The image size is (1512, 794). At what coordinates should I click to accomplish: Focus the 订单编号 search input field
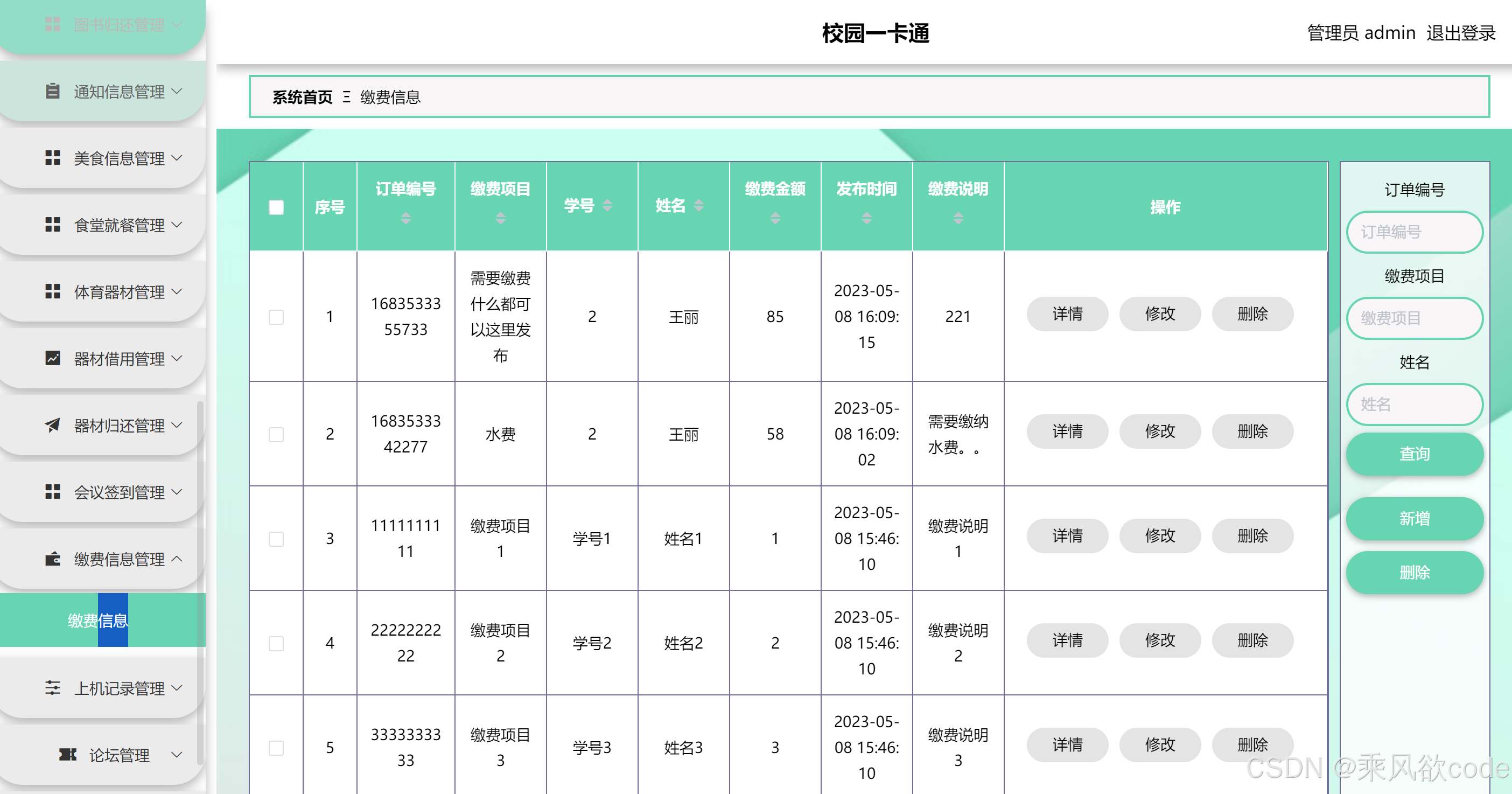(x=1414, y=232)
